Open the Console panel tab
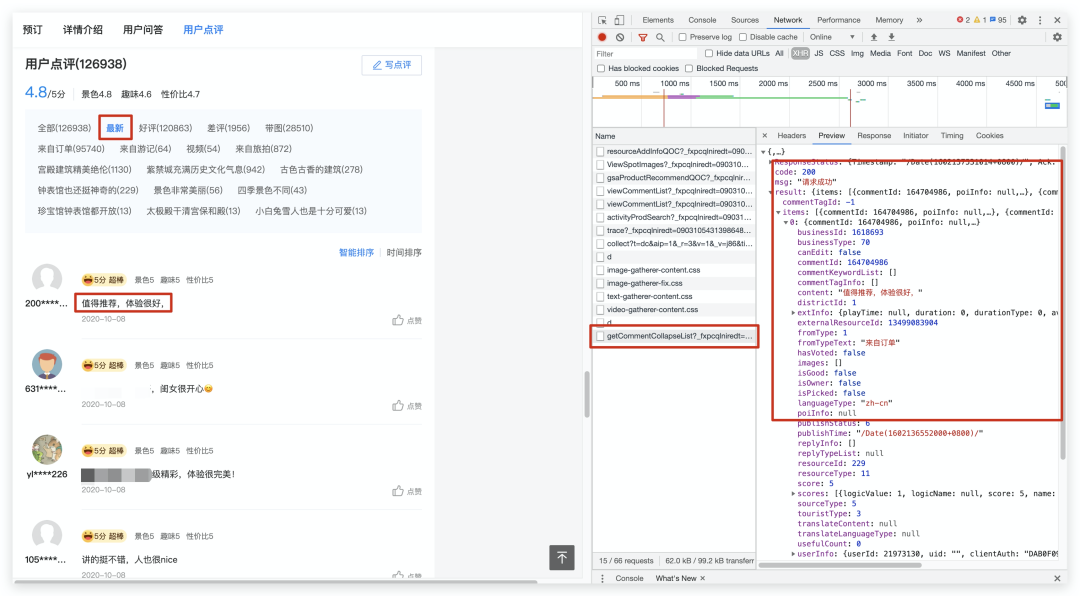The width and height of the screenshot is (1080, 596). click(x=702, y=20)
